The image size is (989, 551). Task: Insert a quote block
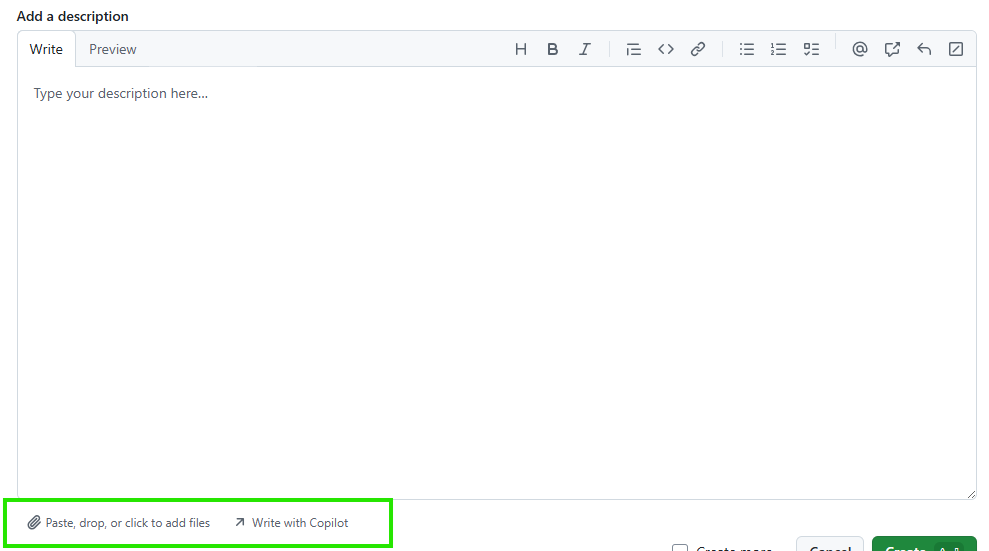pos(633,49)
